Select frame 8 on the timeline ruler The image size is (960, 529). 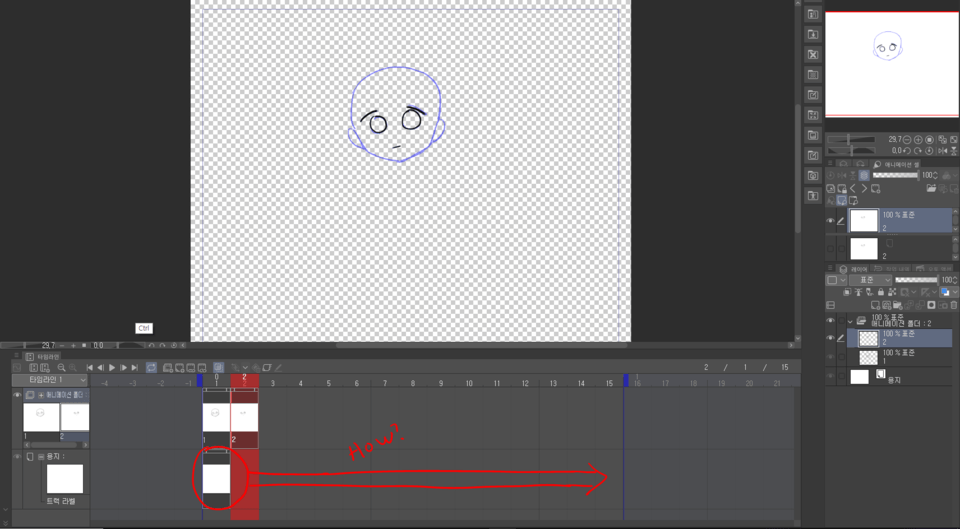[412, 383]
